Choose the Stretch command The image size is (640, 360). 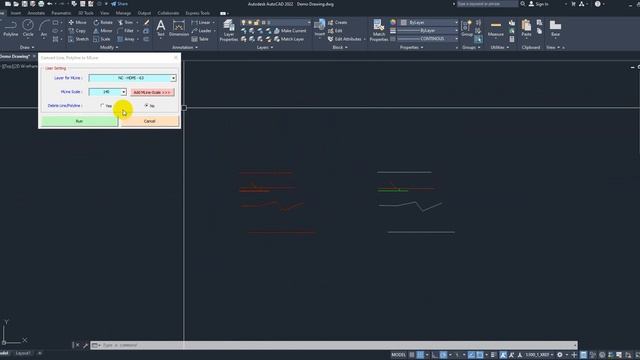tap(78, 39)
